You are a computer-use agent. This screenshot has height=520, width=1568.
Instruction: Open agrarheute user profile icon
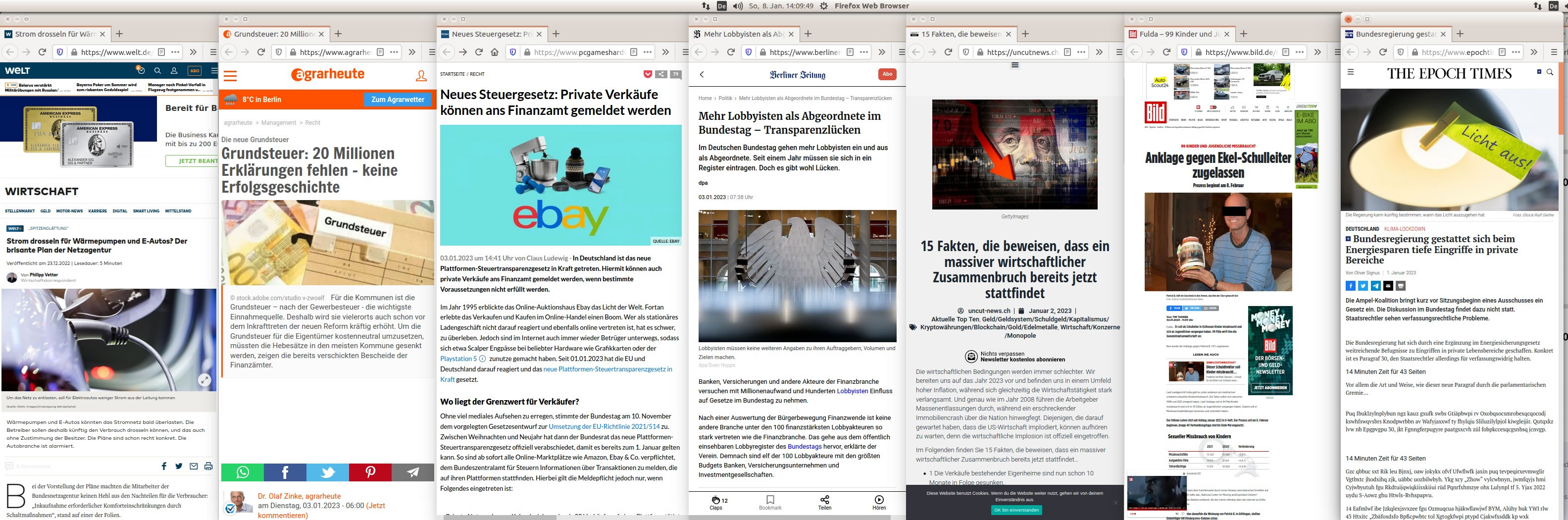point(421,75)
